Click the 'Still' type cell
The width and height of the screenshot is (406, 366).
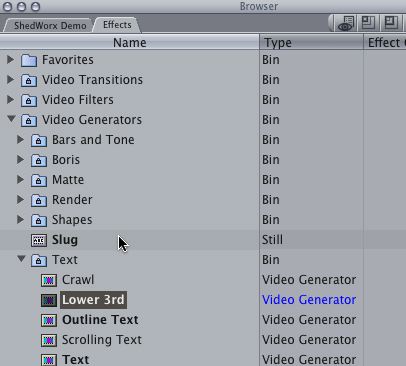272,240
